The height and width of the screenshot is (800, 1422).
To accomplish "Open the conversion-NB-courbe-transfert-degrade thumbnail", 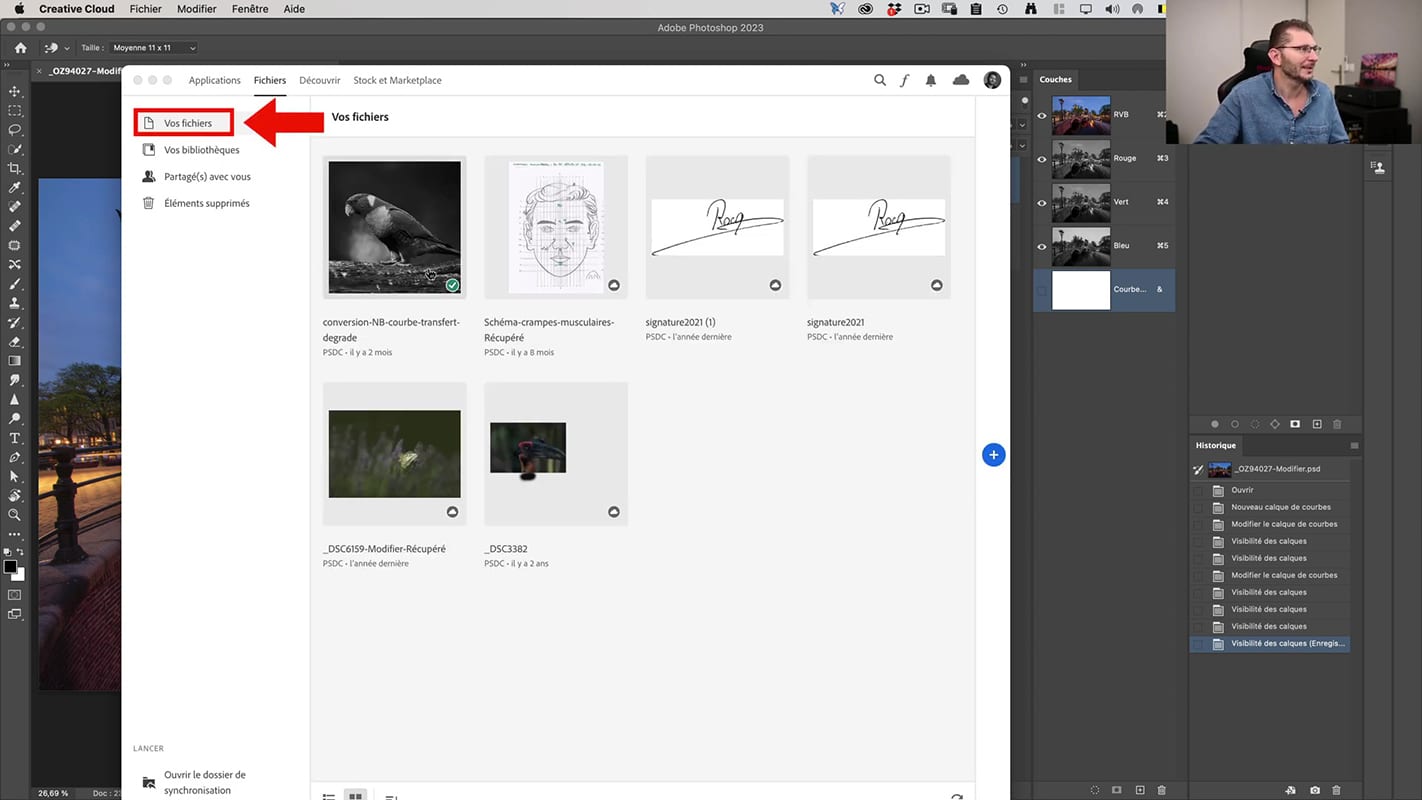I will [x=395, y=227].
